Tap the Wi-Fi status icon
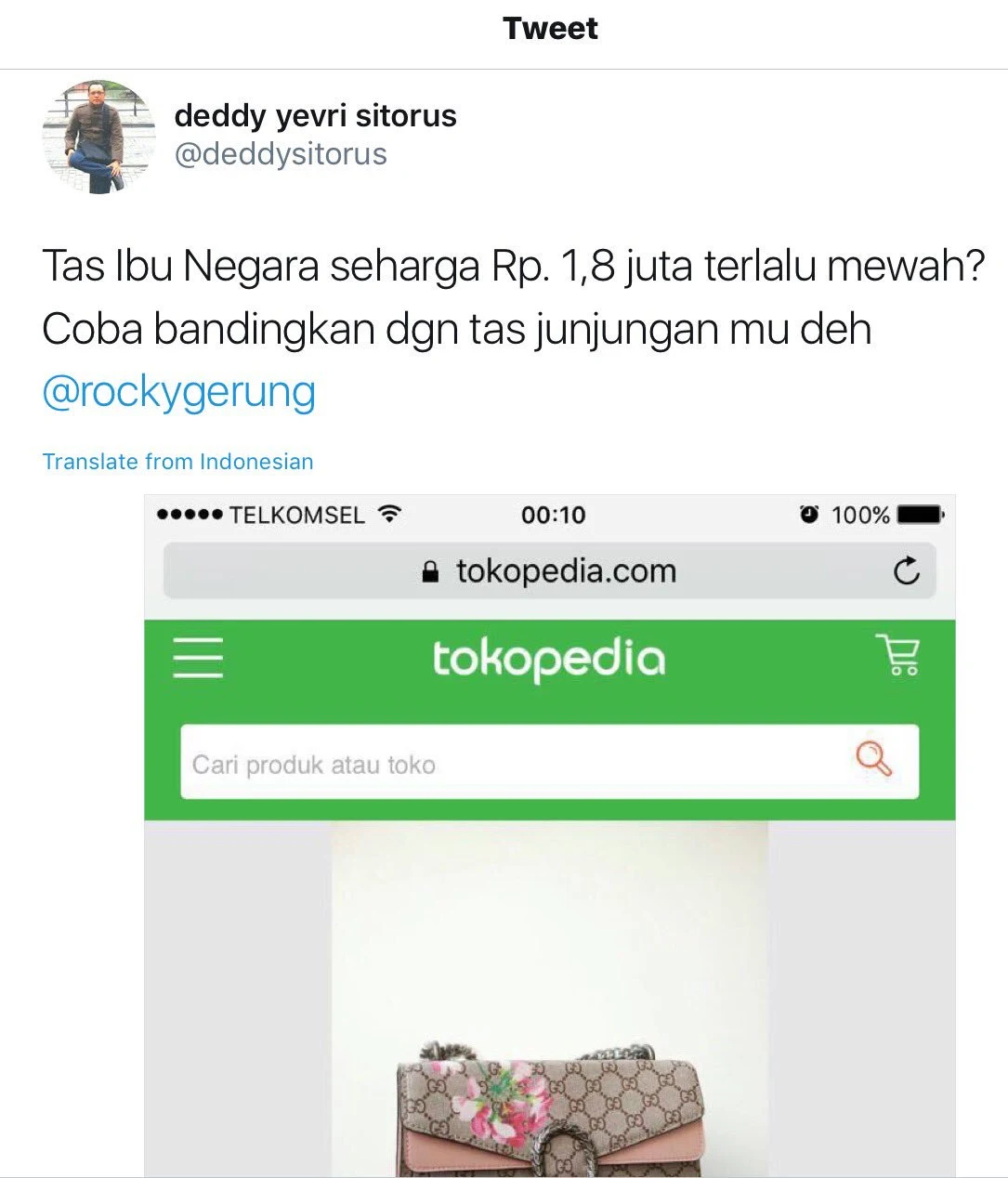The height and width of the screenshot is (1178, 1008). (390, 514)
